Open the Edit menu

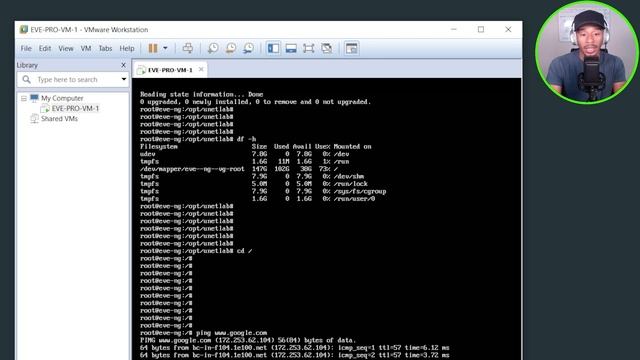(x=44, y=48)
